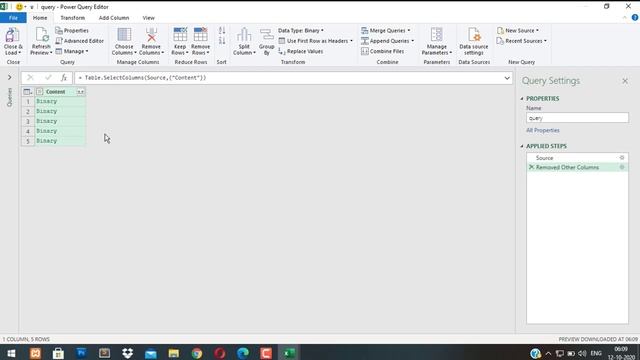Click Remove Columns icon

click(x=151, y=35)
